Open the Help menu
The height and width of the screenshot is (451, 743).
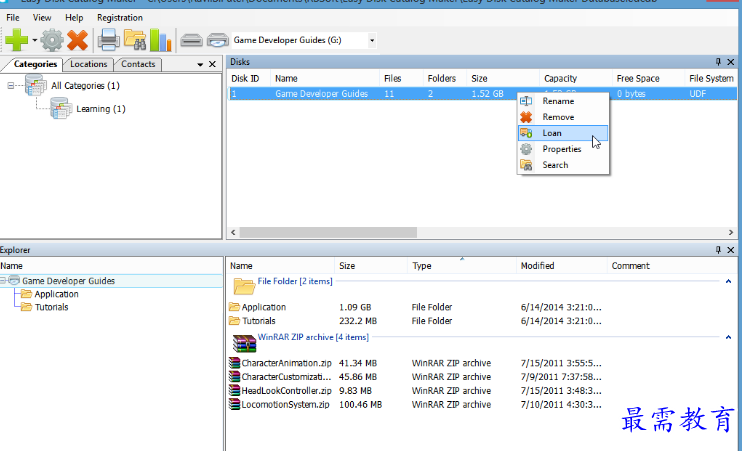coord(74,18)
